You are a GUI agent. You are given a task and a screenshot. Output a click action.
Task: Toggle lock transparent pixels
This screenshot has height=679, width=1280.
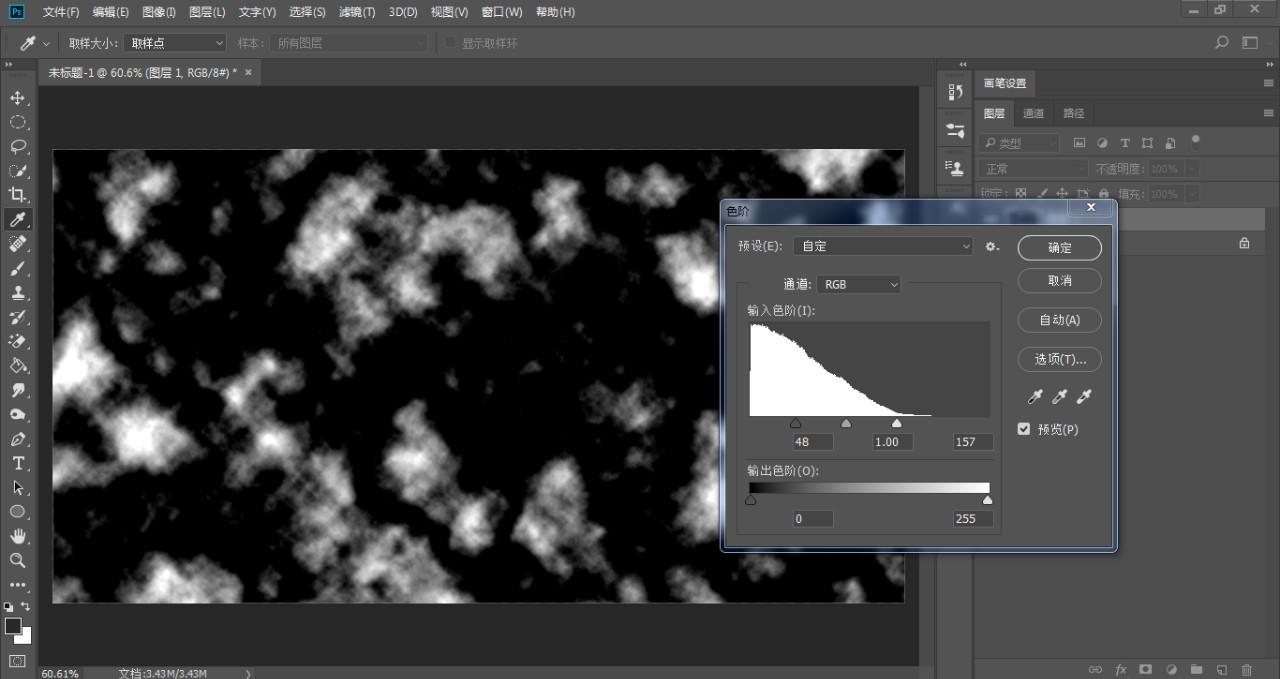pos(1021,194)
